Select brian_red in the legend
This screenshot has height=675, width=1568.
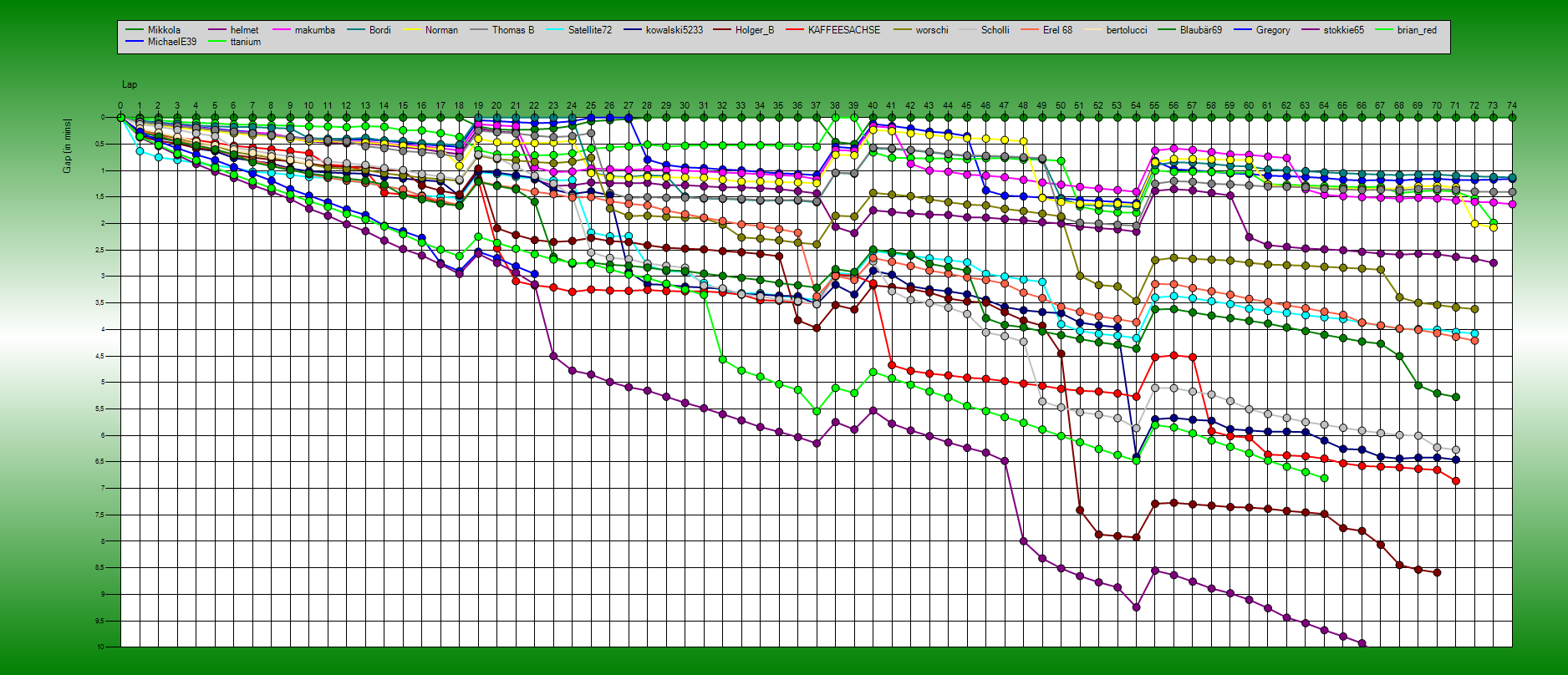tap(1417, 30)
